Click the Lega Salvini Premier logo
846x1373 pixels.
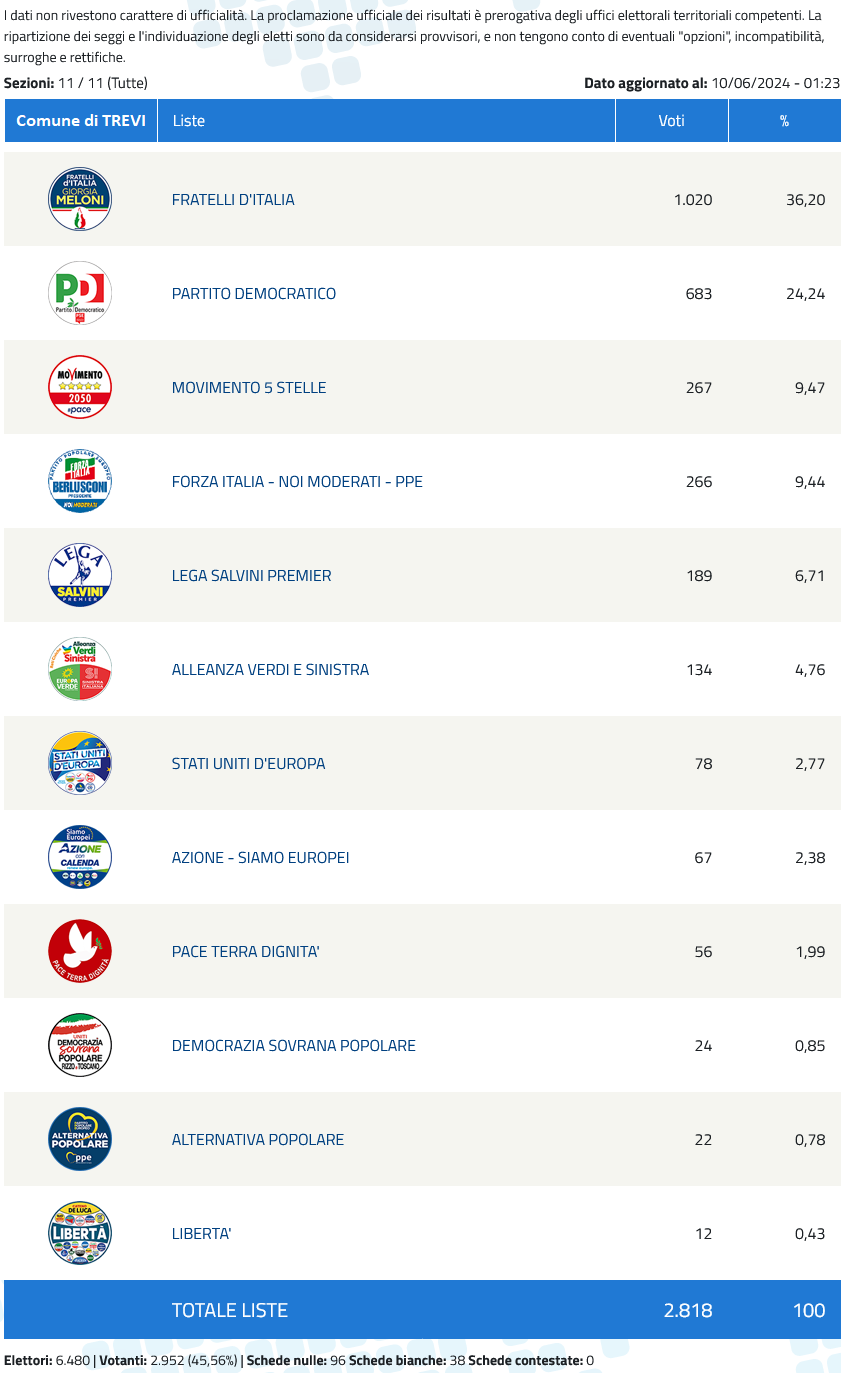click(x=80, y=575)
